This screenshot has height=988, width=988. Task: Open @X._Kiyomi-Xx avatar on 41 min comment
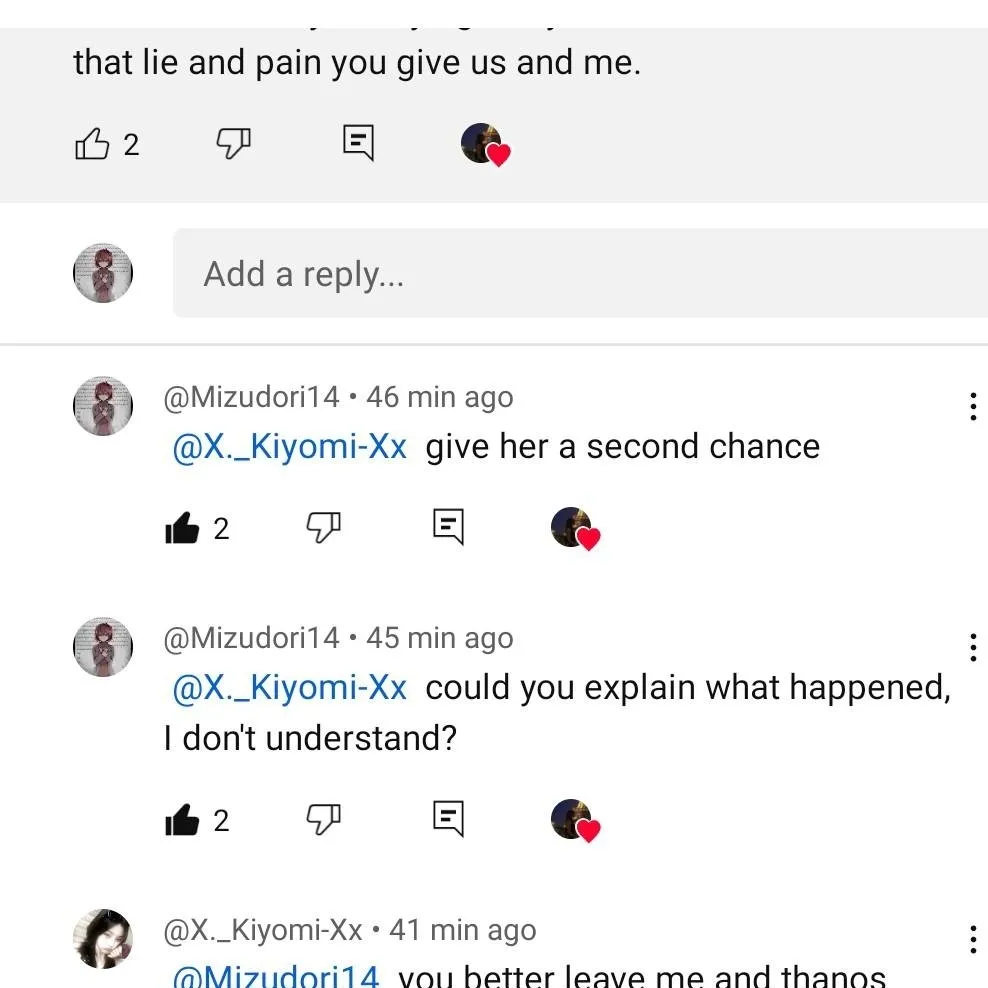(x=103, y=938)
